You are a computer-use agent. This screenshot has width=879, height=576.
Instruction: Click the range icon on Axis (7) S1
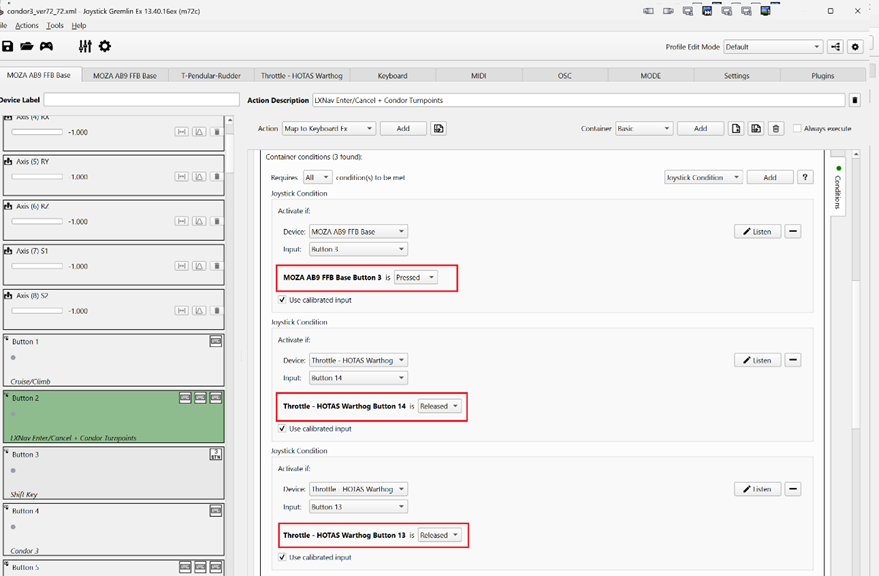182,266
